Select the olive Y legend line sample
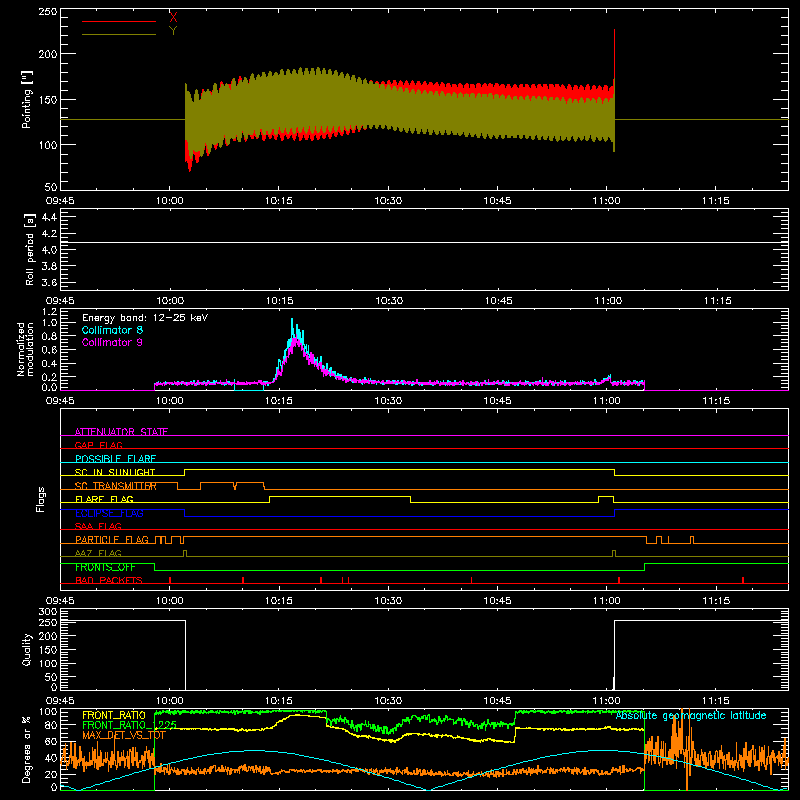Viewport: 800px width, 800px height. [119, 34]
